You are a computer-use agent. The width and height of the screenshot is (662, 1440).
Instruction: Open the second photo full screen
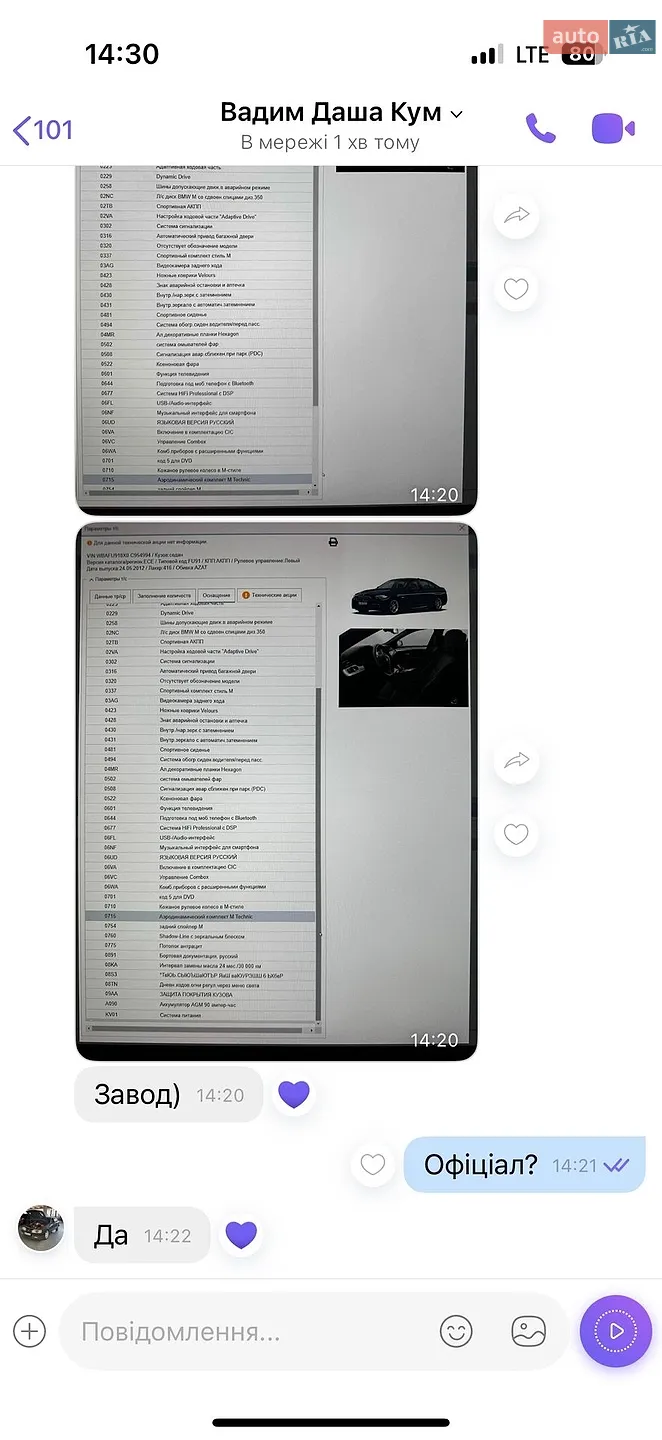(x=276, y=791)
